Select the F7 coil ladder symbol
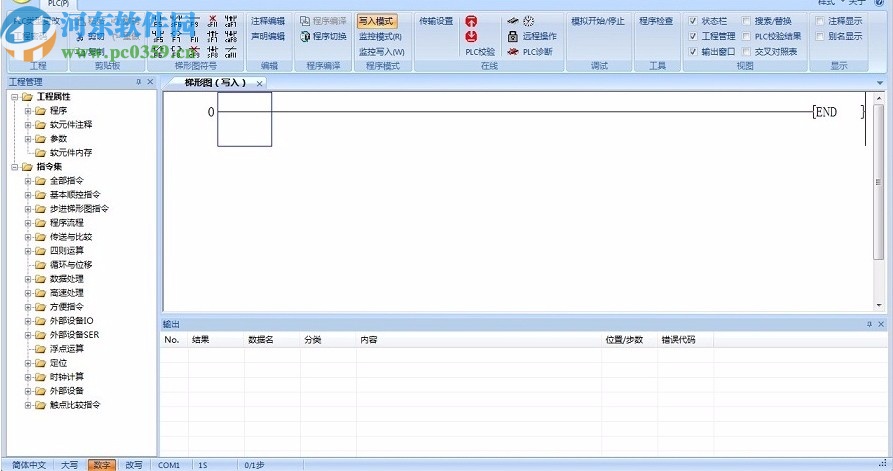Image resolution: width=893 pixels, height=471 pixels. pyautogui.click(x=177, y=37)
